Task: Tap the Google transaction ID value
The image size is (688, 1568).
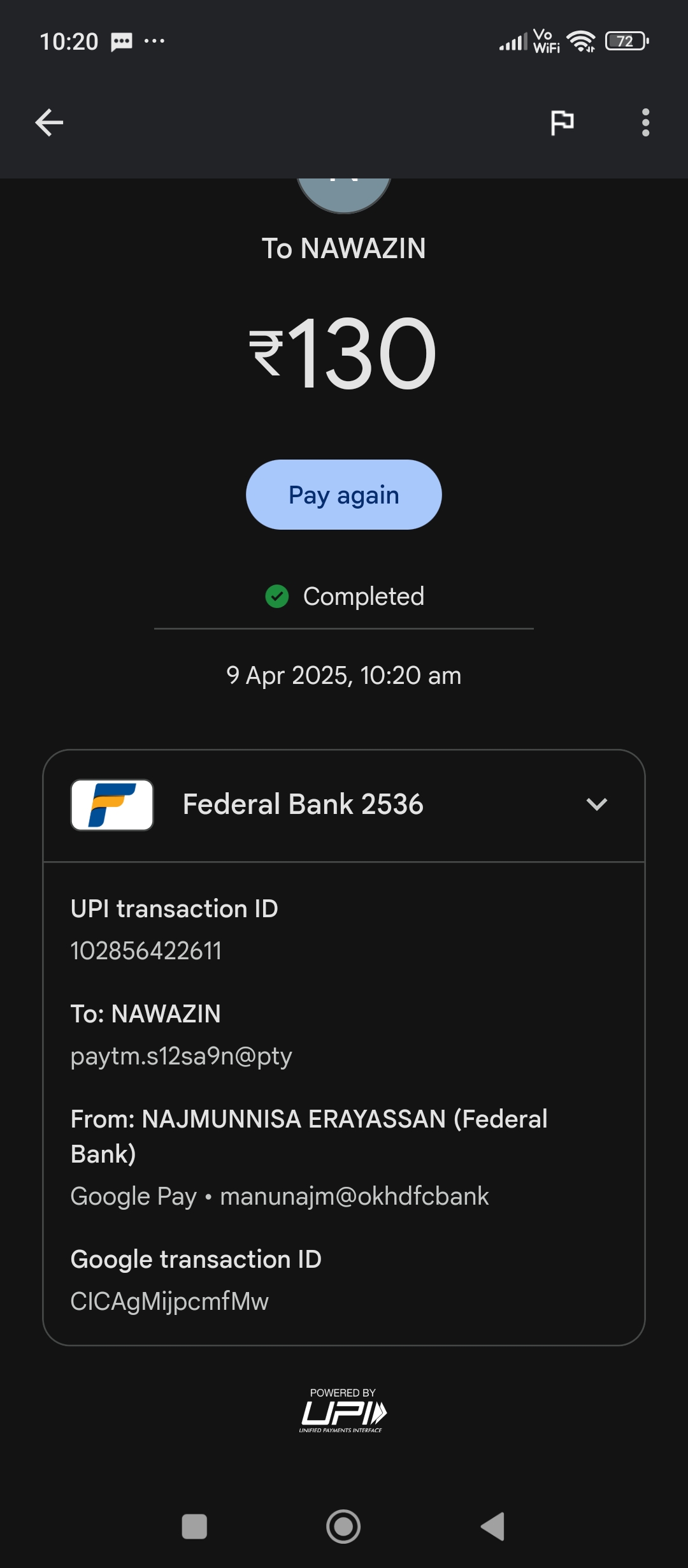Action: point(169,1302)
